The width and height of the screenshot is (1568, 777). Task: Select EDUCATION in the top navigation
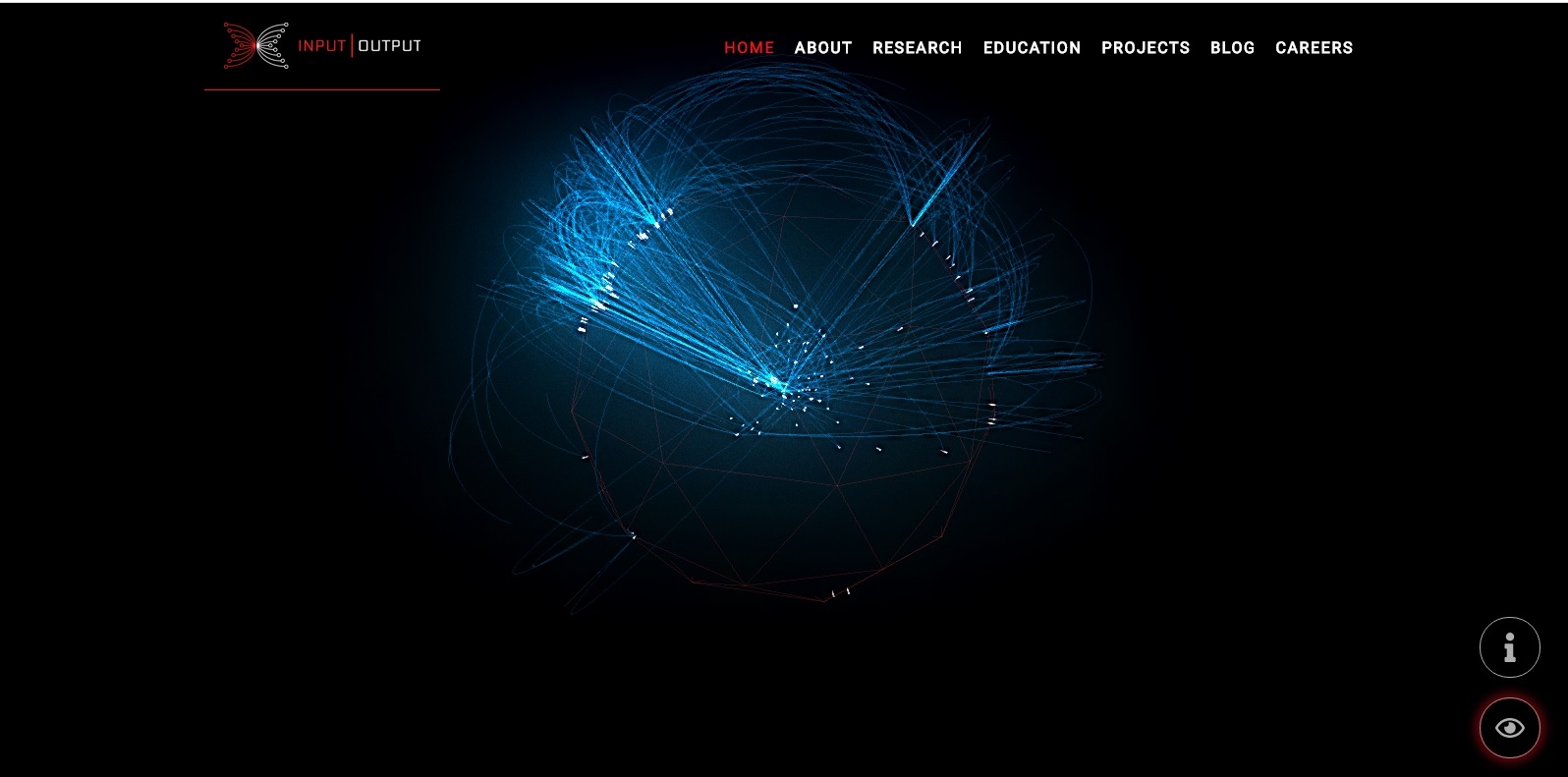pyautogui.click(x=1032, y=48)
